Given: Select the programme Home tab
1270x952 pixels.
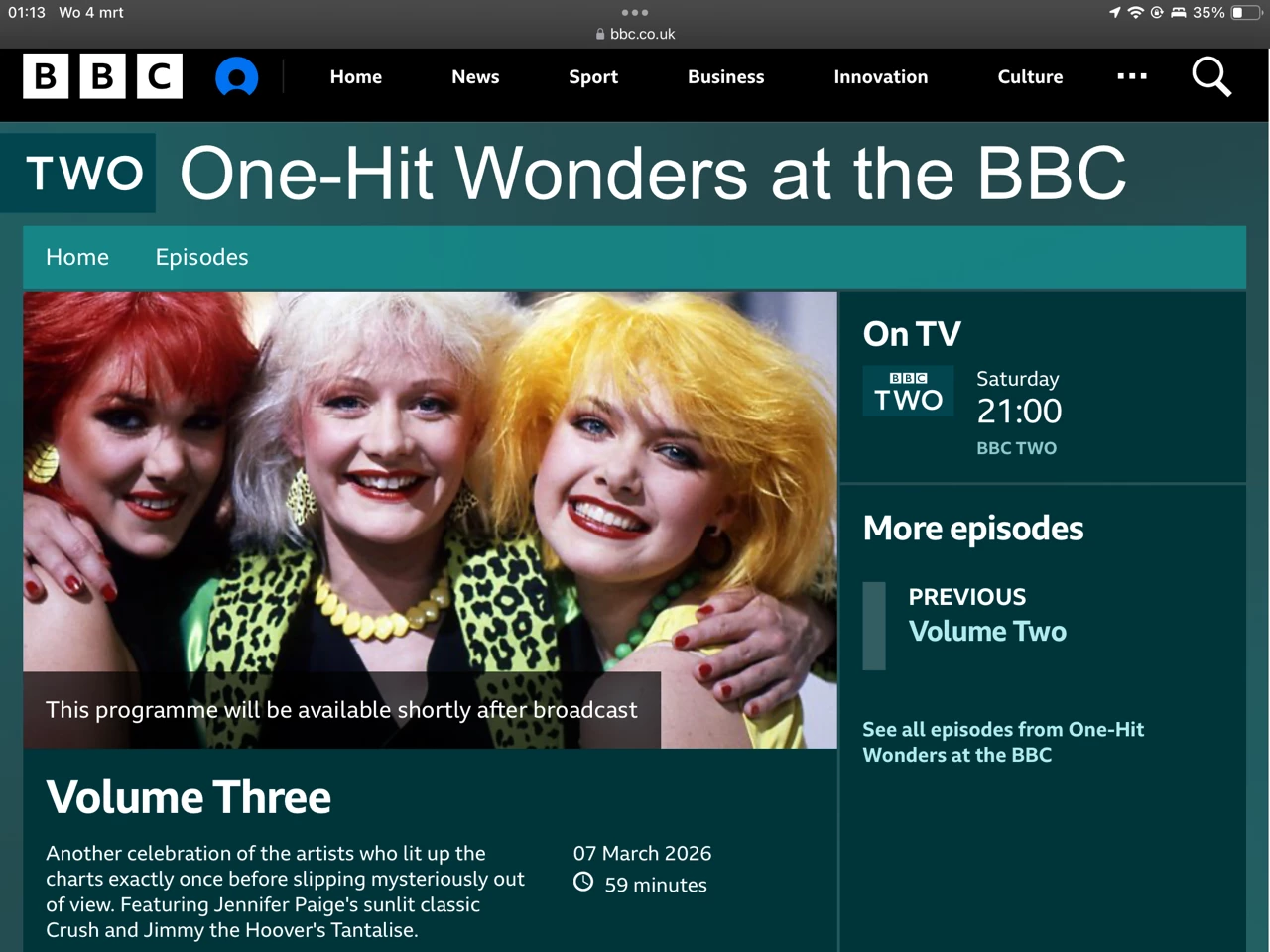Looking at the screenshot, I should click(77, 257).
